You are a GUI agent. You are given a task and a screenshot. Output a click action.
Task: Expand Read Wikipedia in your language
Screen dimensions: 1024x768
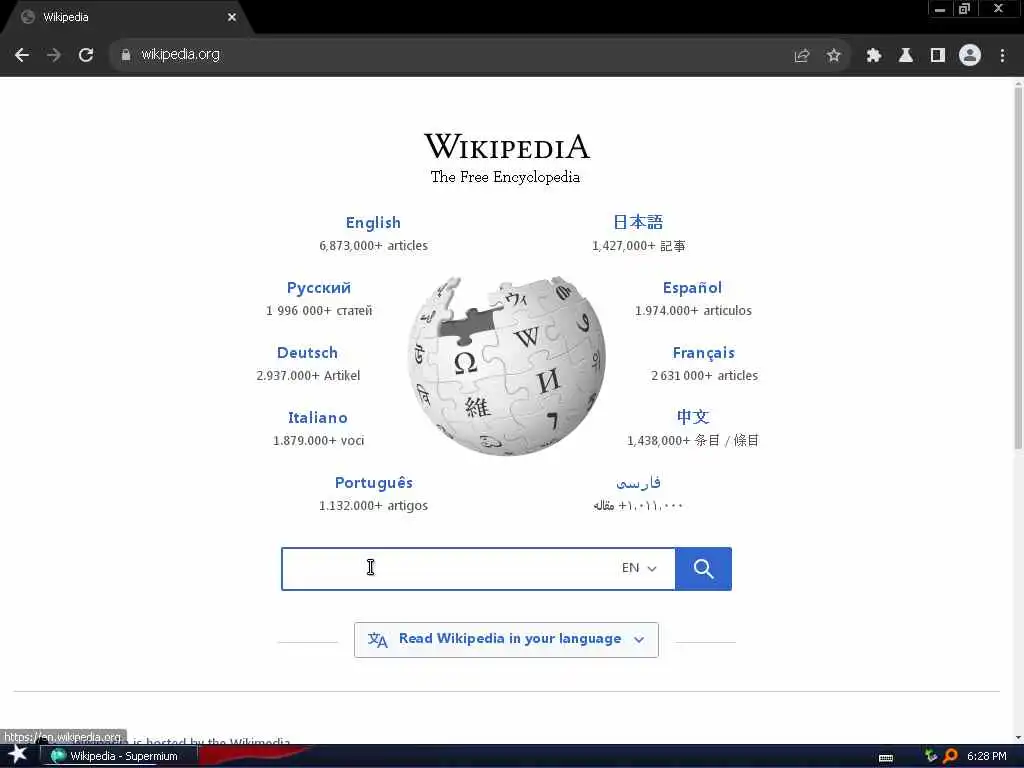point(506,639)
